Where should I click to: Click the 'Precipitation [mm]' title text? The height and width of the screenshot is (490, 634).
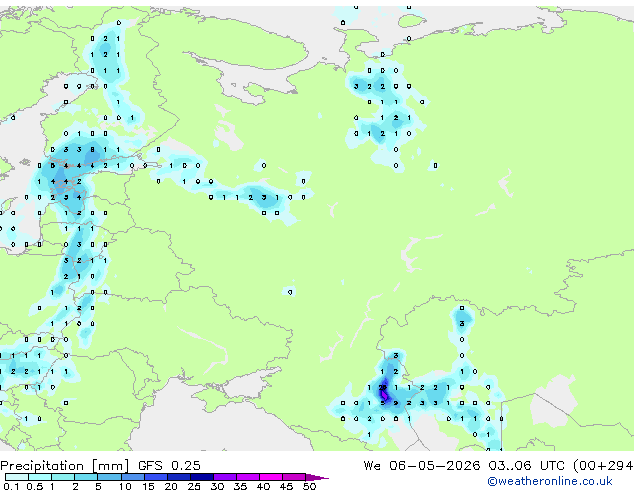point(65,466)
